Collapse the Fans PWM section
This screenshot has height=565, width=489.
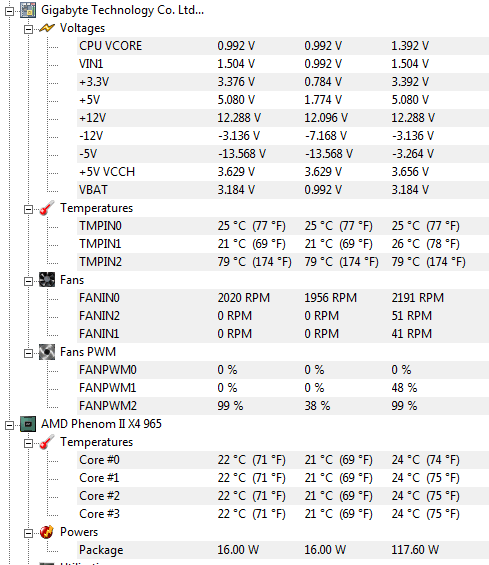click(28, 353)
